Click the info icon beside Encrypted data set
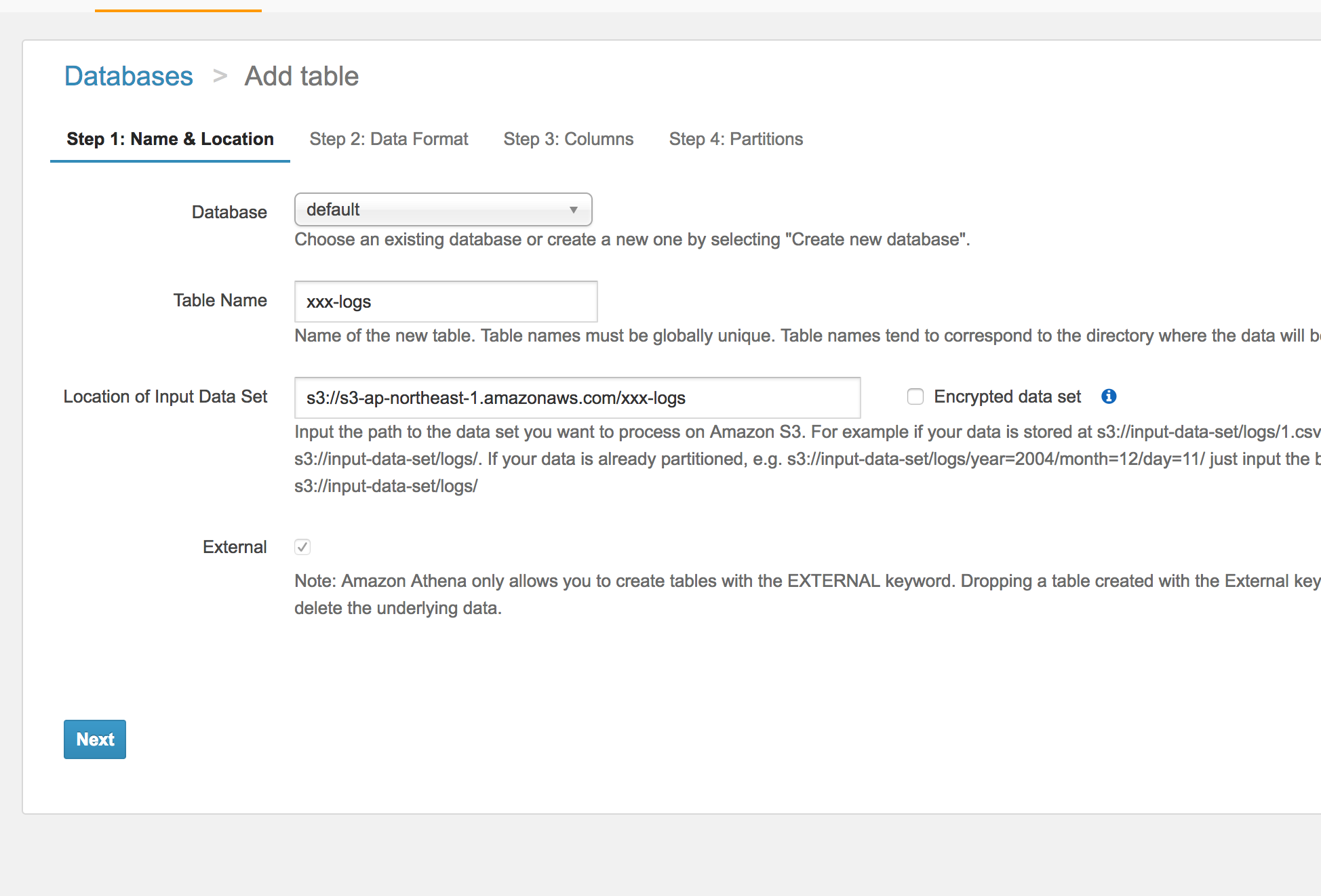 (1109, 396)
